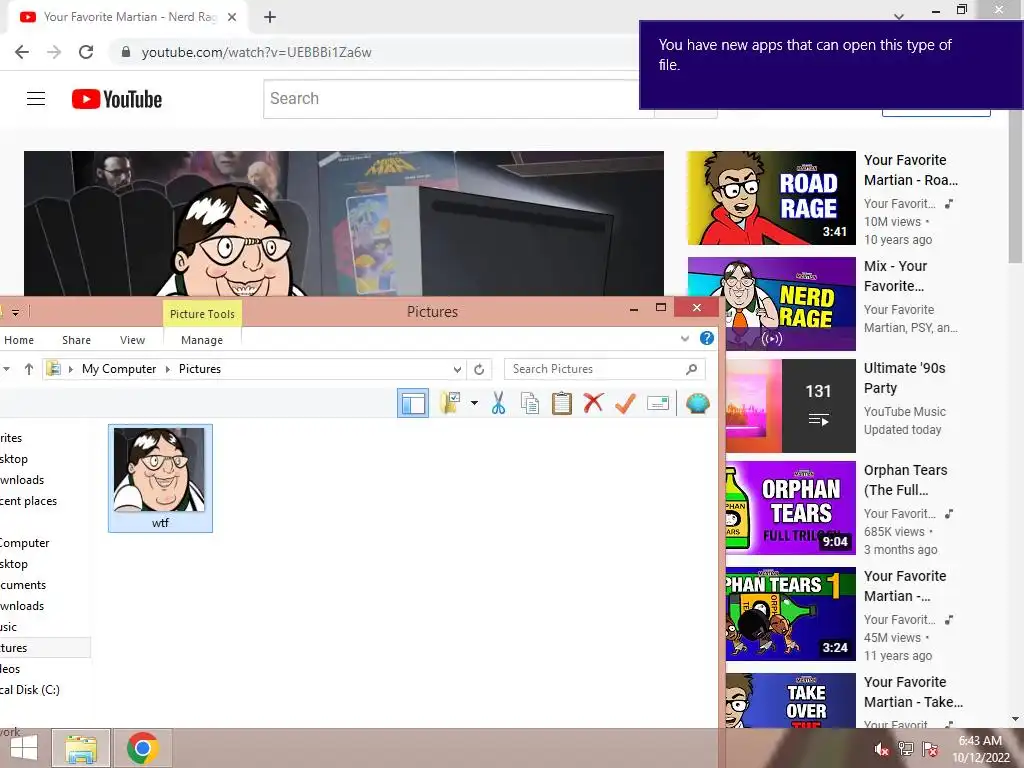
Task: Click the red X Delete icon in Explorer
Action: click(593, 403)
